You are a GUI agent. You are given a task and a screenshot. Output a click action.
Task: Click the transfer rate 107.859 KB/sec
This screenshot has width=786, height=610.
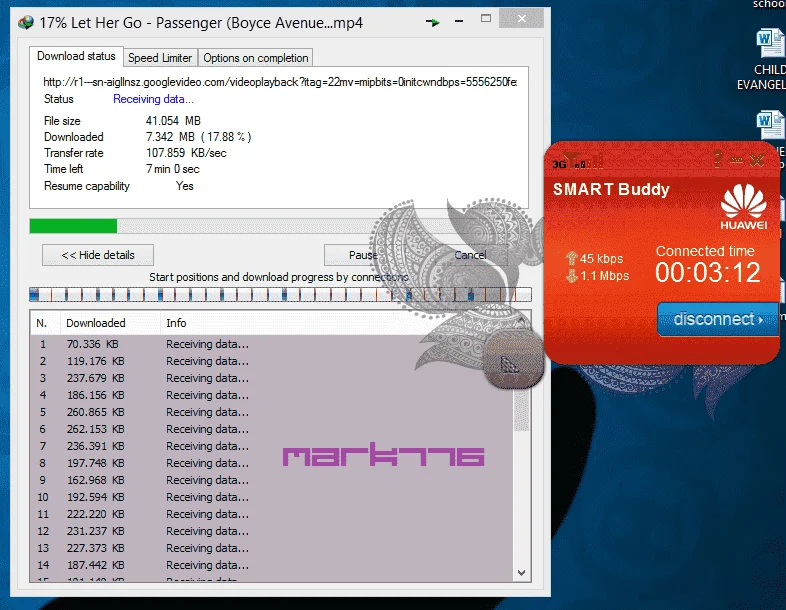pyautogui.click(x=186, y=153)
